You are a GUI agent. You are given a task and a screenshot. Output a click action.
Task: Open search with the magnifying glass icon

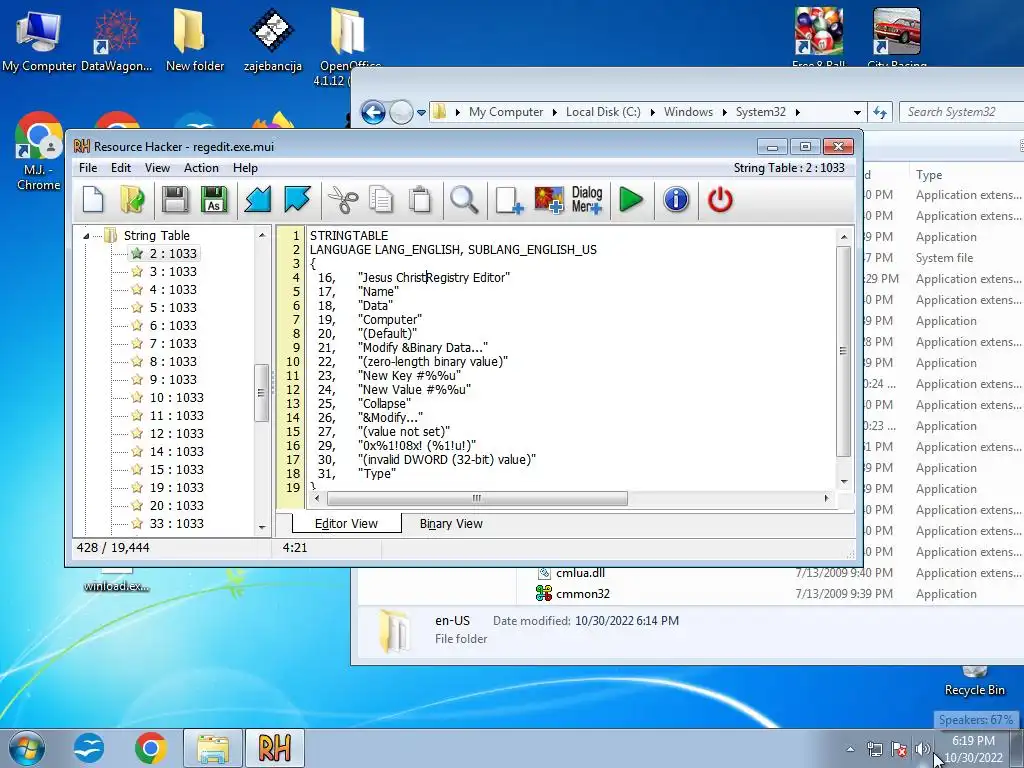point(464,199)
